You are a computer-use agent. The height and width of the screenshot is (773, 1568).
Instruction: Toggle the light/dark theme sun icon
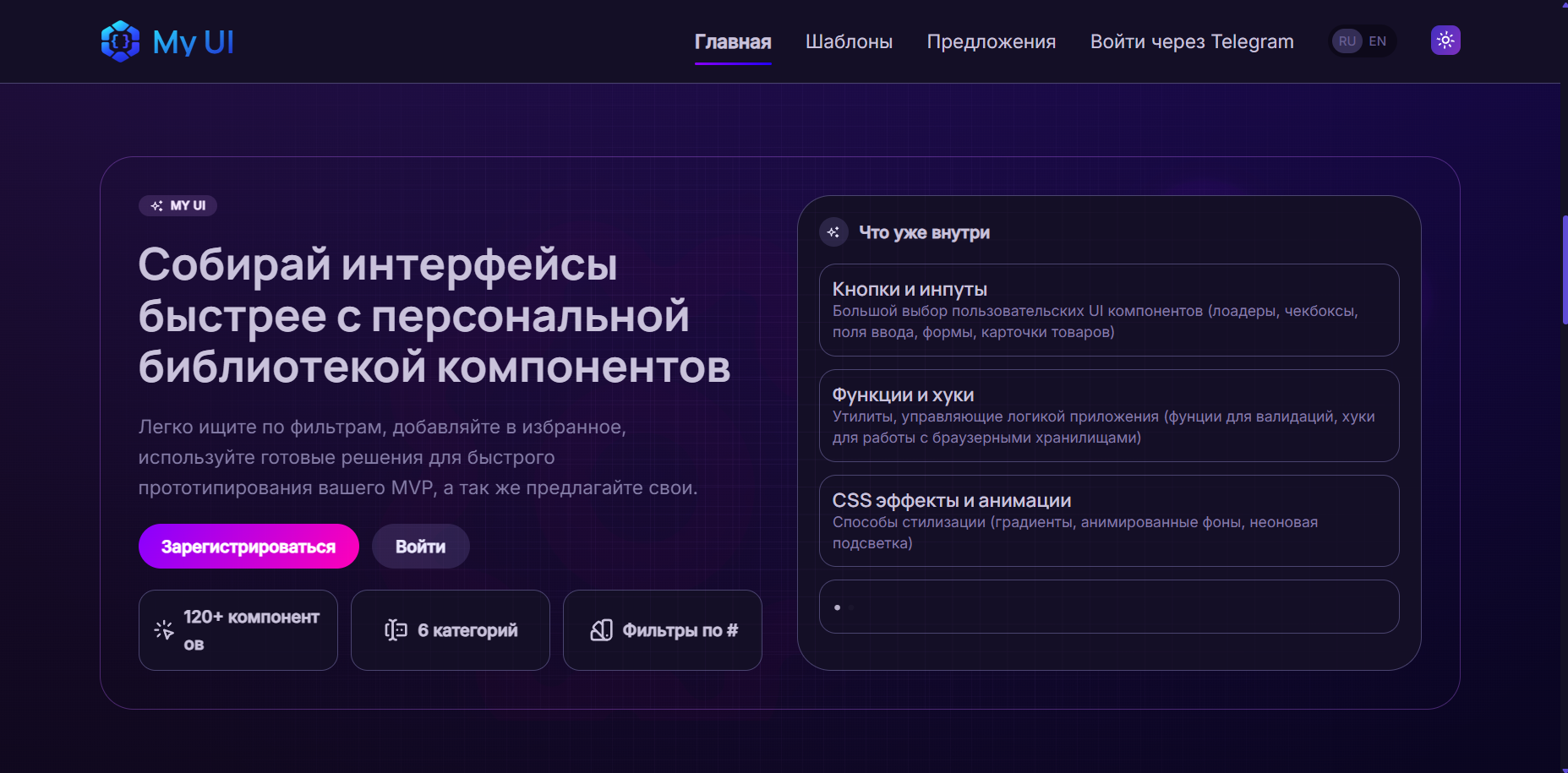pos(1445,40)
